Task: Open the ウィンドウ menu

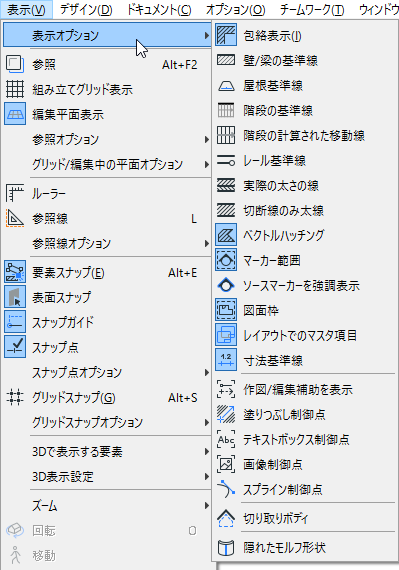Action: pyautogui.click(x=378, y=9)
